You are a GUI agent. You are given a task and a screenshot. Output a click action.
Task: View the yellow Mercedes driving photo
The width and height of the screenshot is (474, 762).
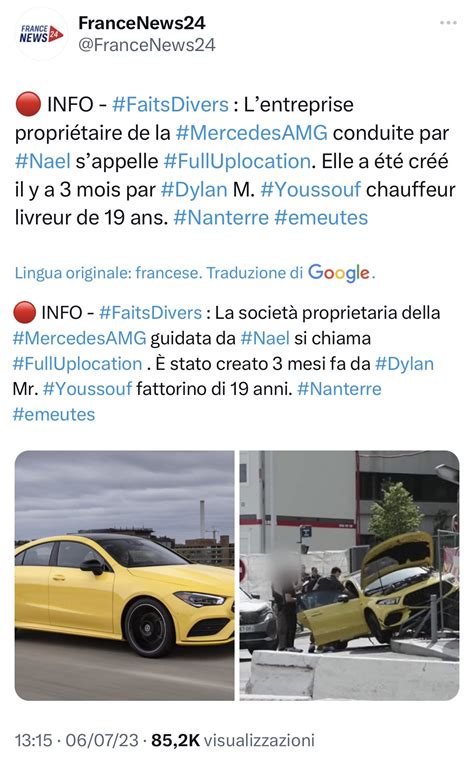124,575
